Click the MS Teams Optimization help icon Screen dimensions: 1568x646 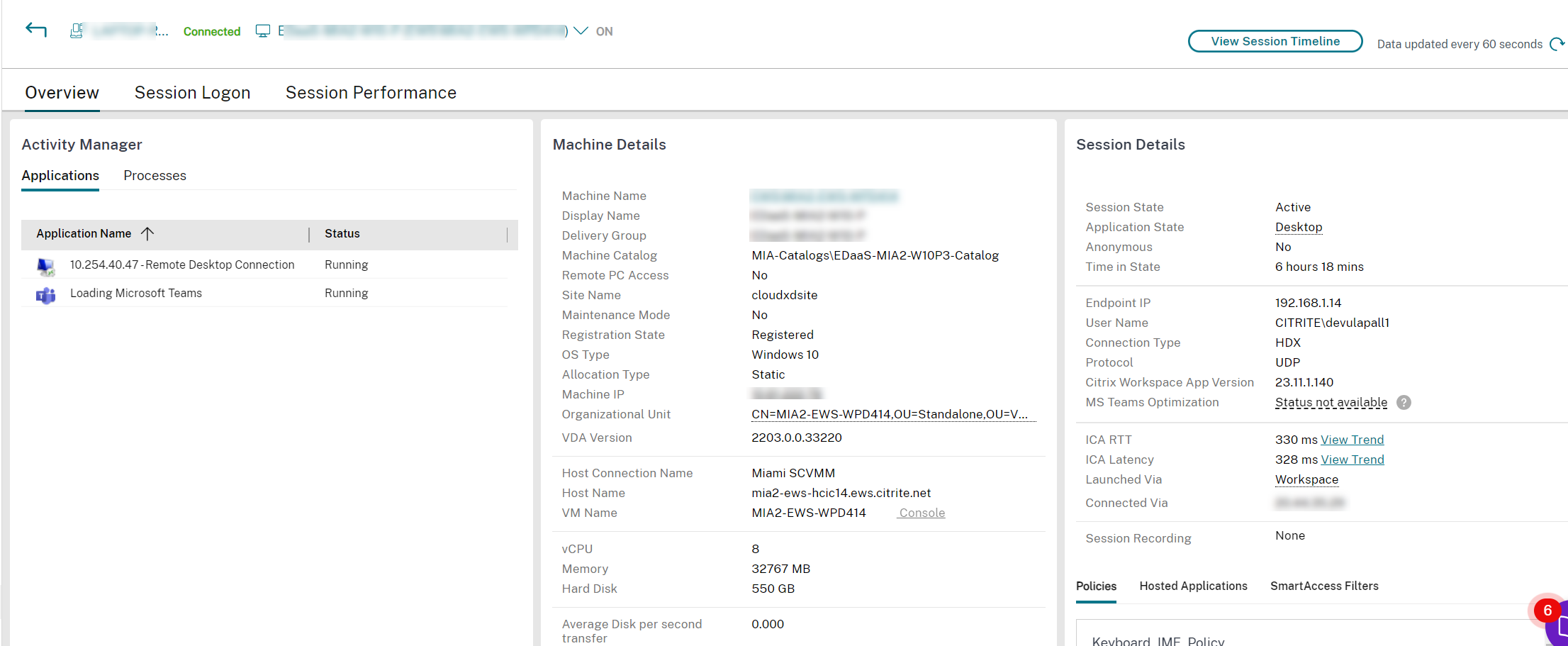[1403, 403]
